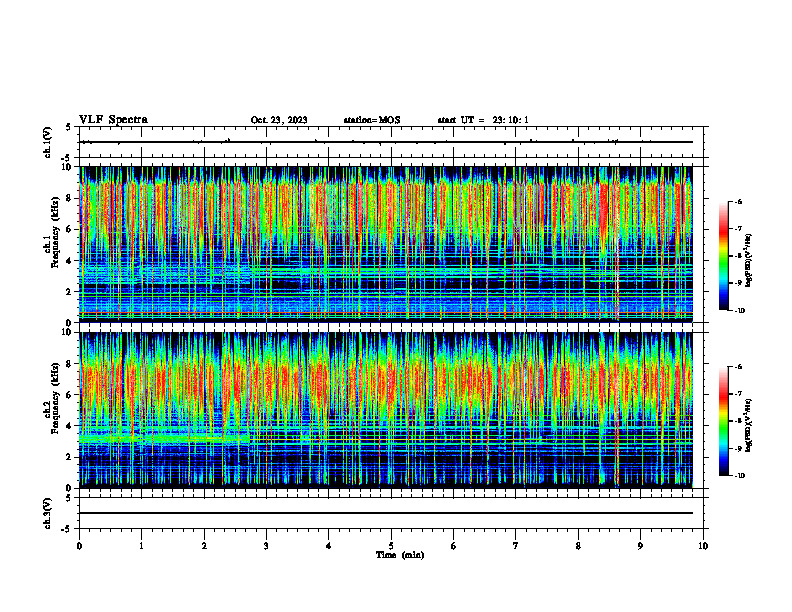This screenshot has height=612, width=792.
Task: Click time axis tick label "7"
Action: point(516,546)
